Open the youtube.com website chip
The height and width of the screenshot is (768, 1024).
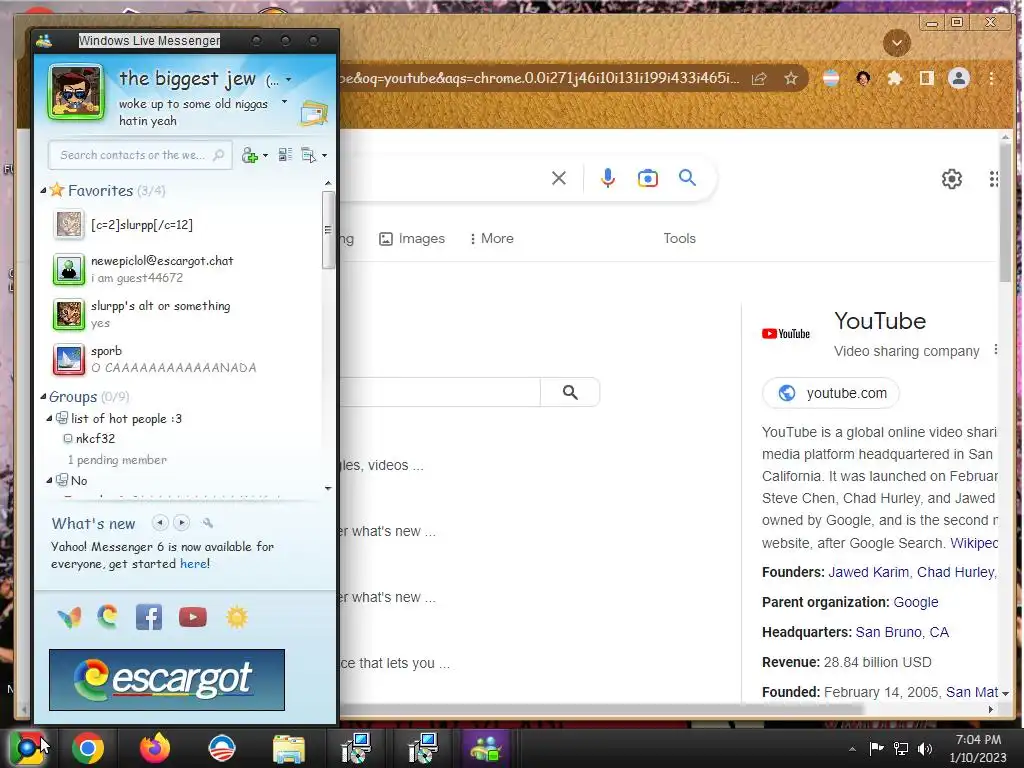coord(831,393)
